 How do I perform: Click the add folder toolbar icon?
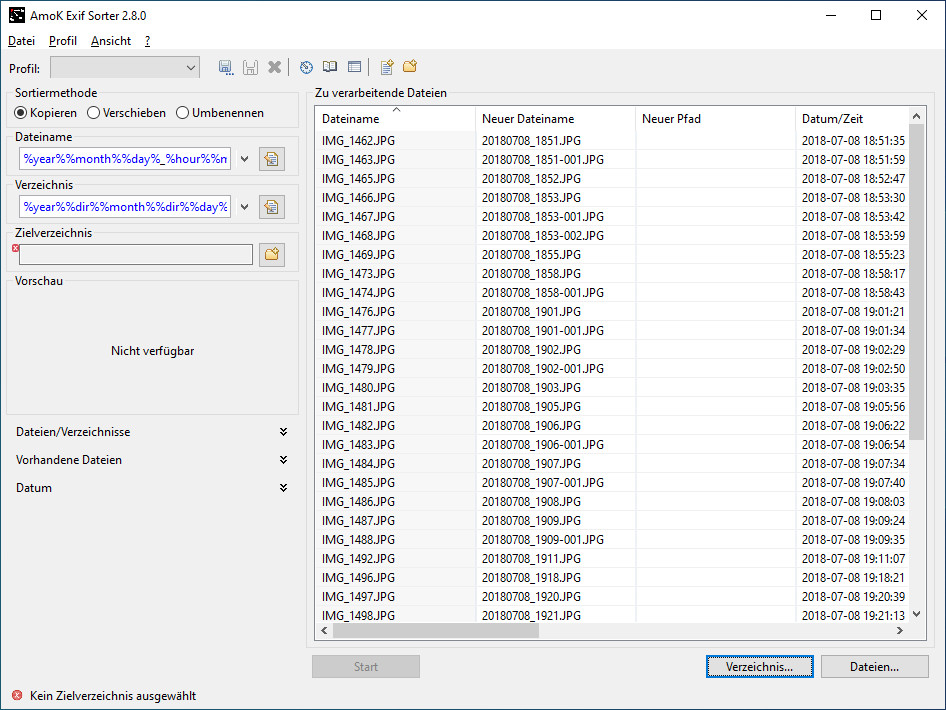click(410, 66)
